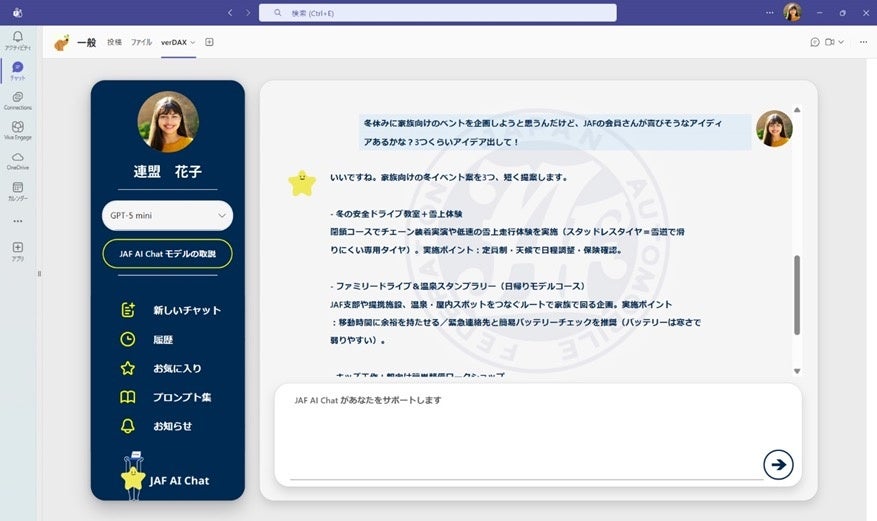Open OneDrive cloud icon in sidebar
The height and width of the screenshot is (521, 877).
pyautogui.click(x=18, y=160)
